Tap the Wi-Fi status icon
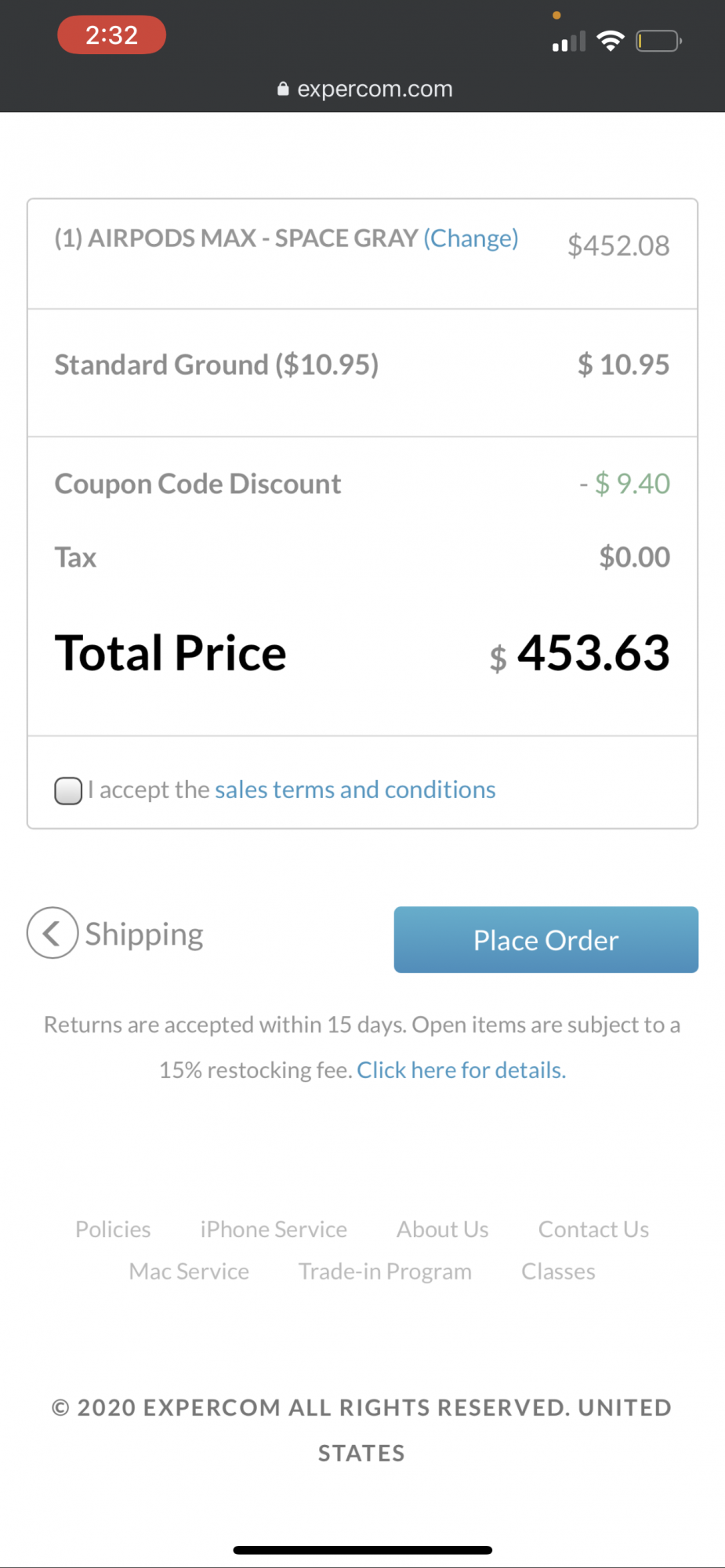The width and height of the screenshot is (725, 1568). 610,41
